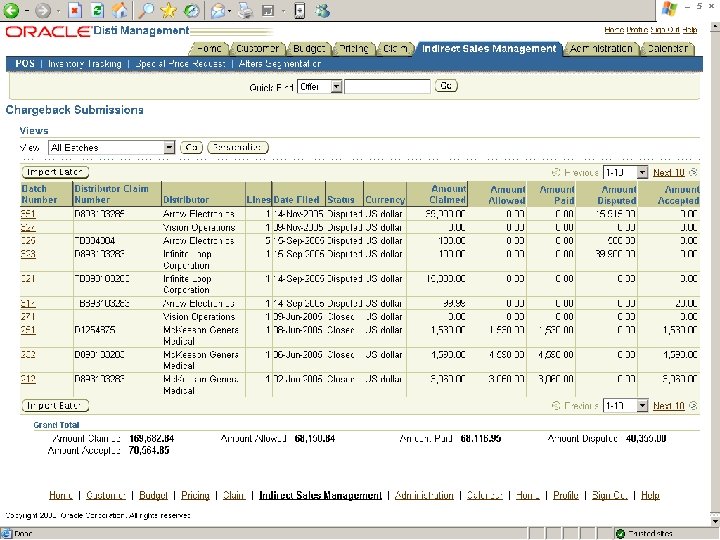Switch to the Administration tab
The width and height of the screenshot is (720, 540).
pyautogui.click(x=601, y=49)
